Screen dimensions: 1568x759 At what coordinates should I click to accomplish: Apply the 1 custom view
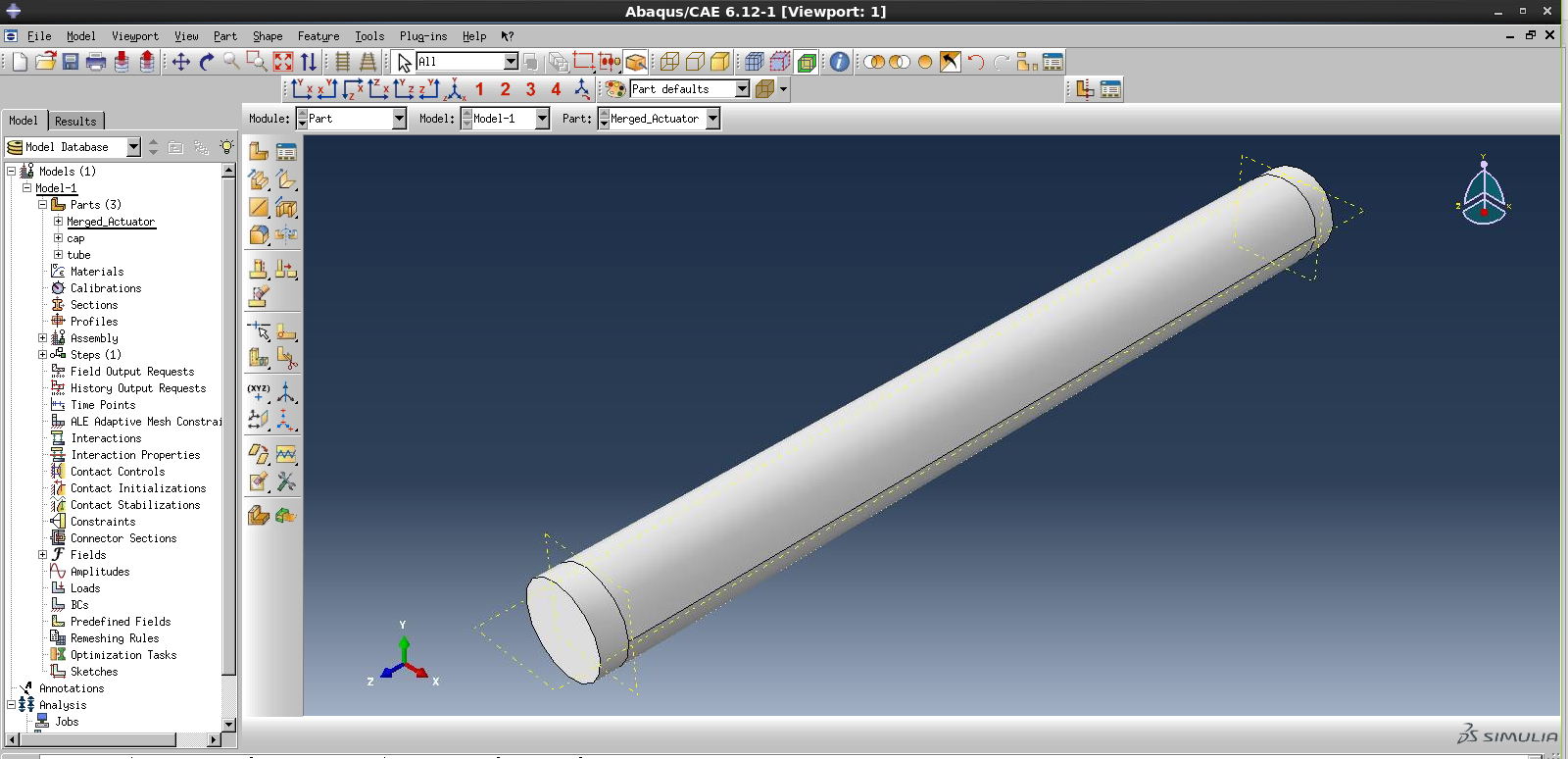[480, 89]
